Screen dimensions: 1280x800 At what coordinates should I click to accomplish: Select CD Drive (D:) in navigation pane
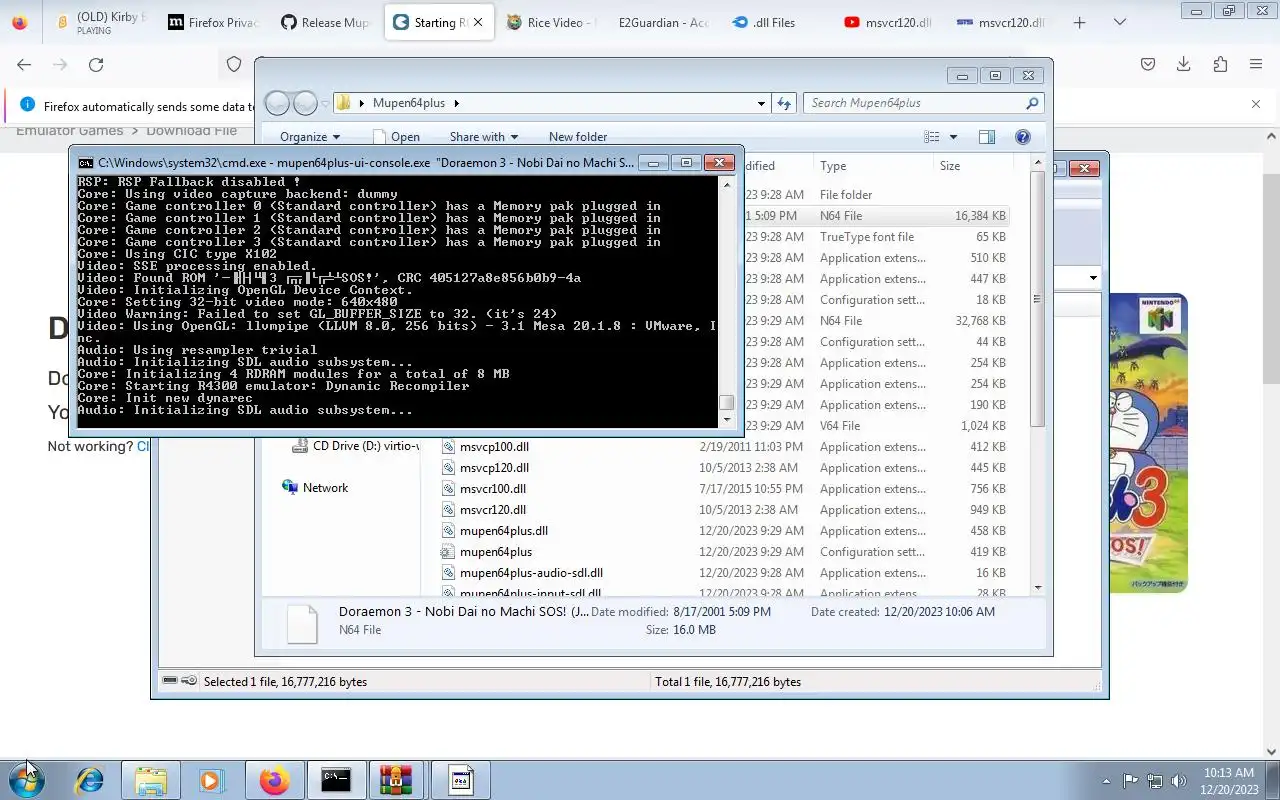(x=355, y=446)
